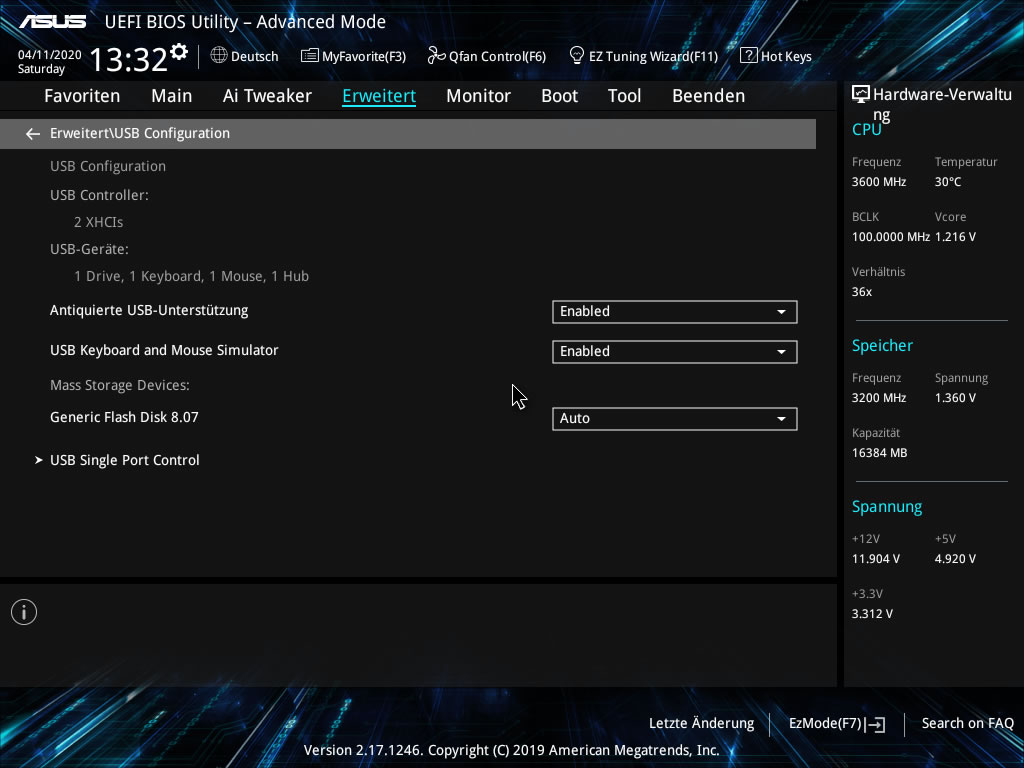1024x768 pixels.
Task: Click the back arrow in USB Configuration breadcrumb
Action: [x=33, y=134]
